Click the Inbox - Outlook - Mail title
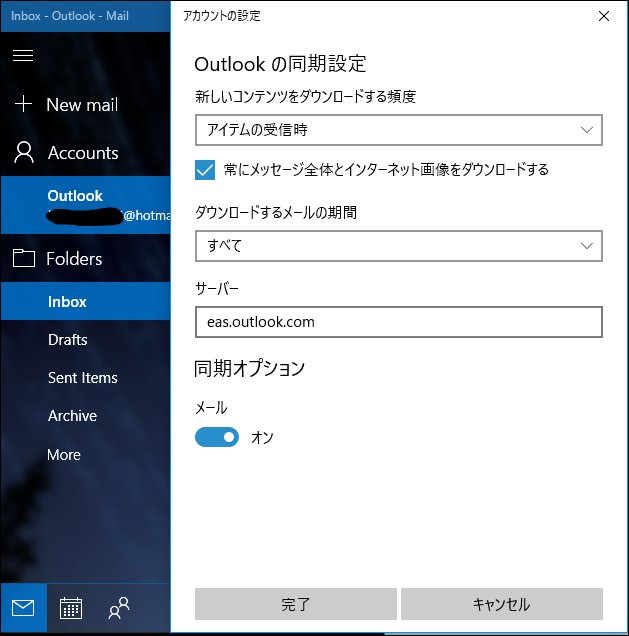Screen dimensions: 629x636 tap(70, 16)
